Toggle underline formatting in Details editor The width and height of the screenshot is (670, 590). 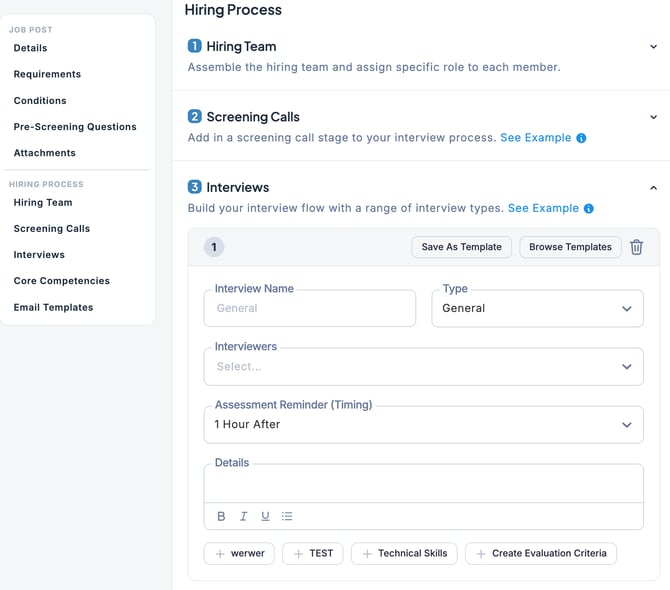[x=265, y=516]
